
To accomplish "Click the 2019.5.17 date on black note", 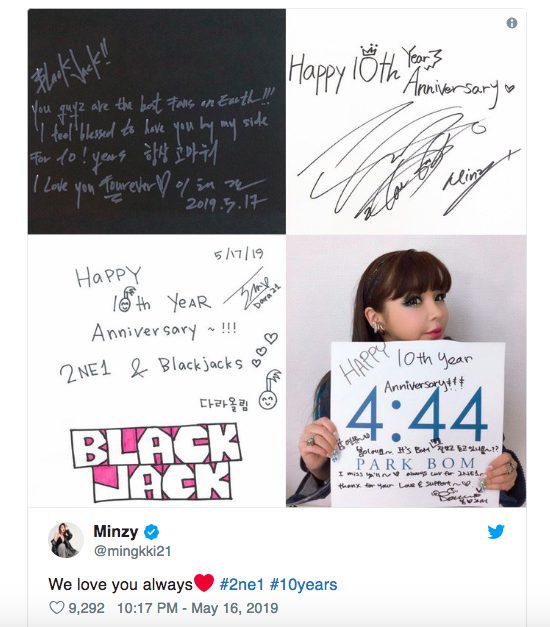I will [x=226, y=203].
